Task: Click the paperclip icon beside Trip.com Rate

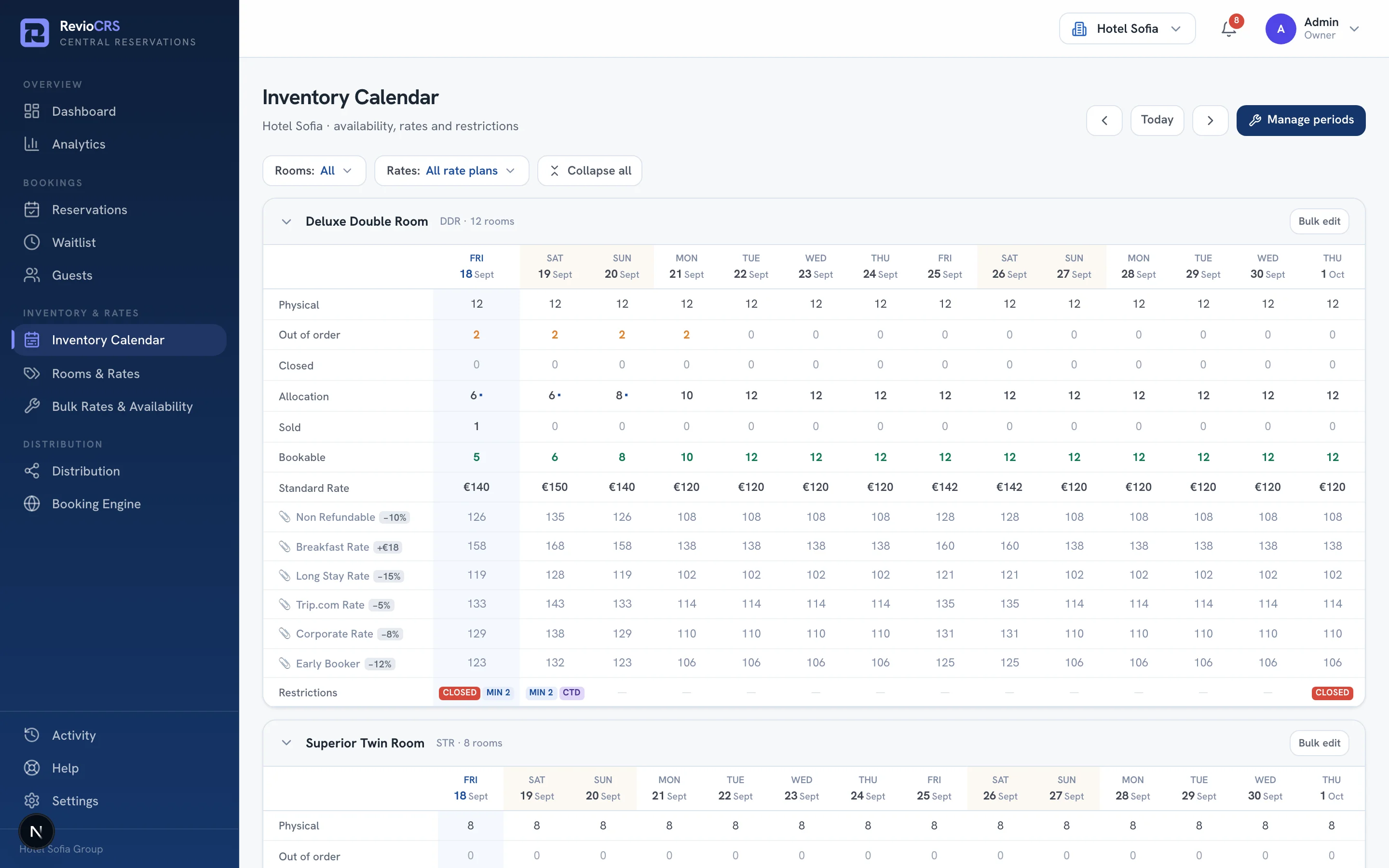Action: click(x=285, y=605)
